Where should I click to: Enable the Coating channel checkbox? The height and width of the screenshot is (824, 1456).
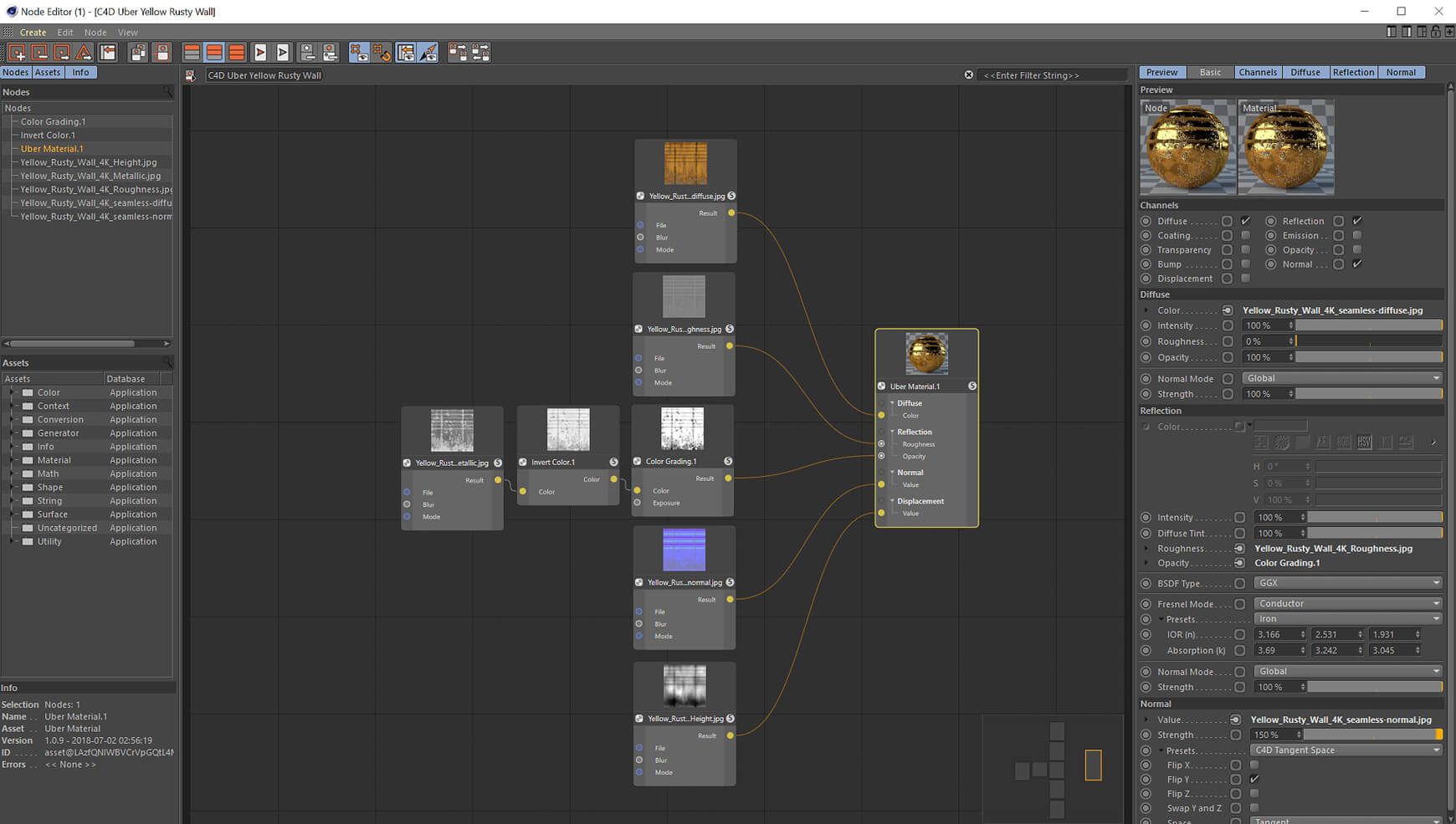(1245, 236)
